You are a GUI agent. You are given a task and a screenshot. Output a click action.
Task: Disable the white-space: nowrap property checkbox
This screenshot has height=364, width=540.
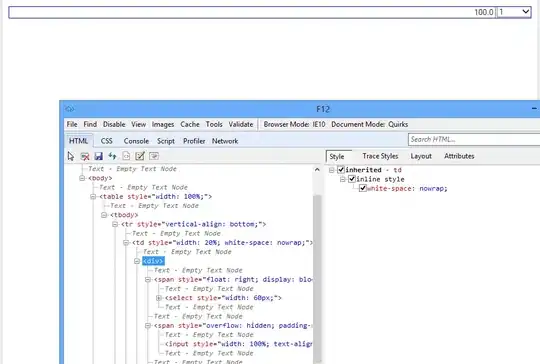[x=363, y=188]
